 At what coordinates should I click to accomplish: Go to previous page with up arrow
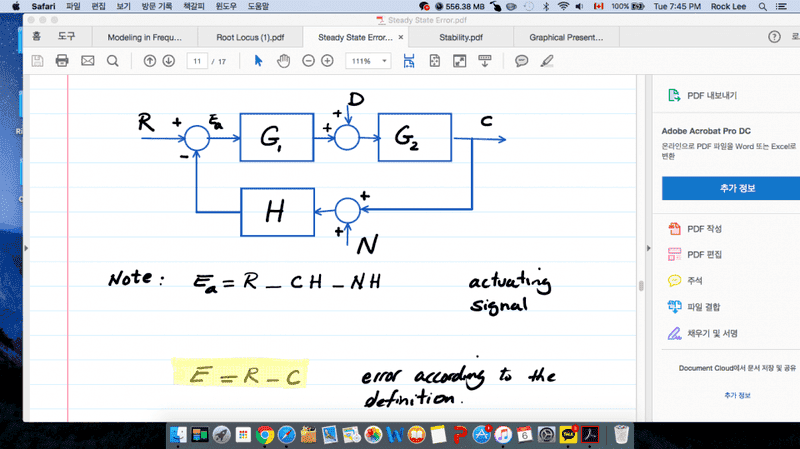pyautogui.click(x=150, y=61)
